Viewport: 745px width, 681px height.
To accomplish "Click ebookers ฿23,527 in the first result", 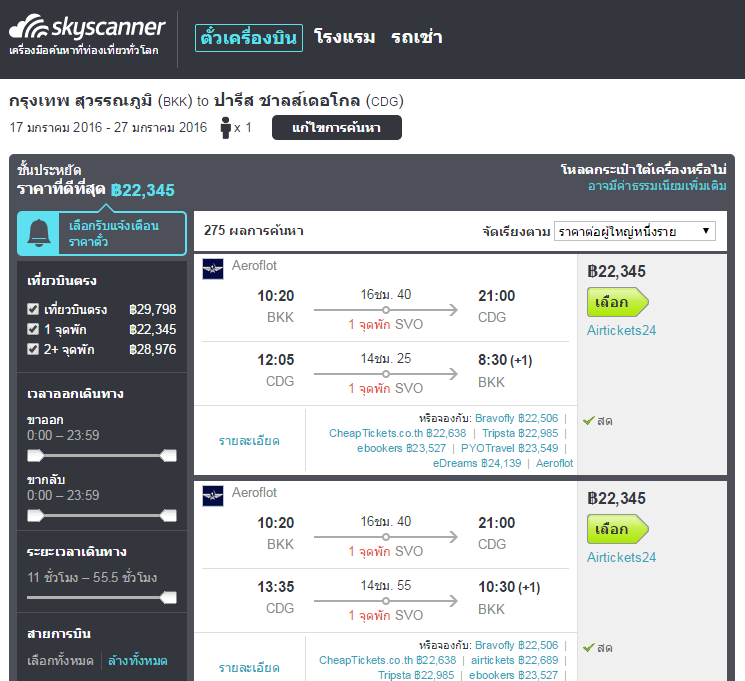I will pos(401,448).
